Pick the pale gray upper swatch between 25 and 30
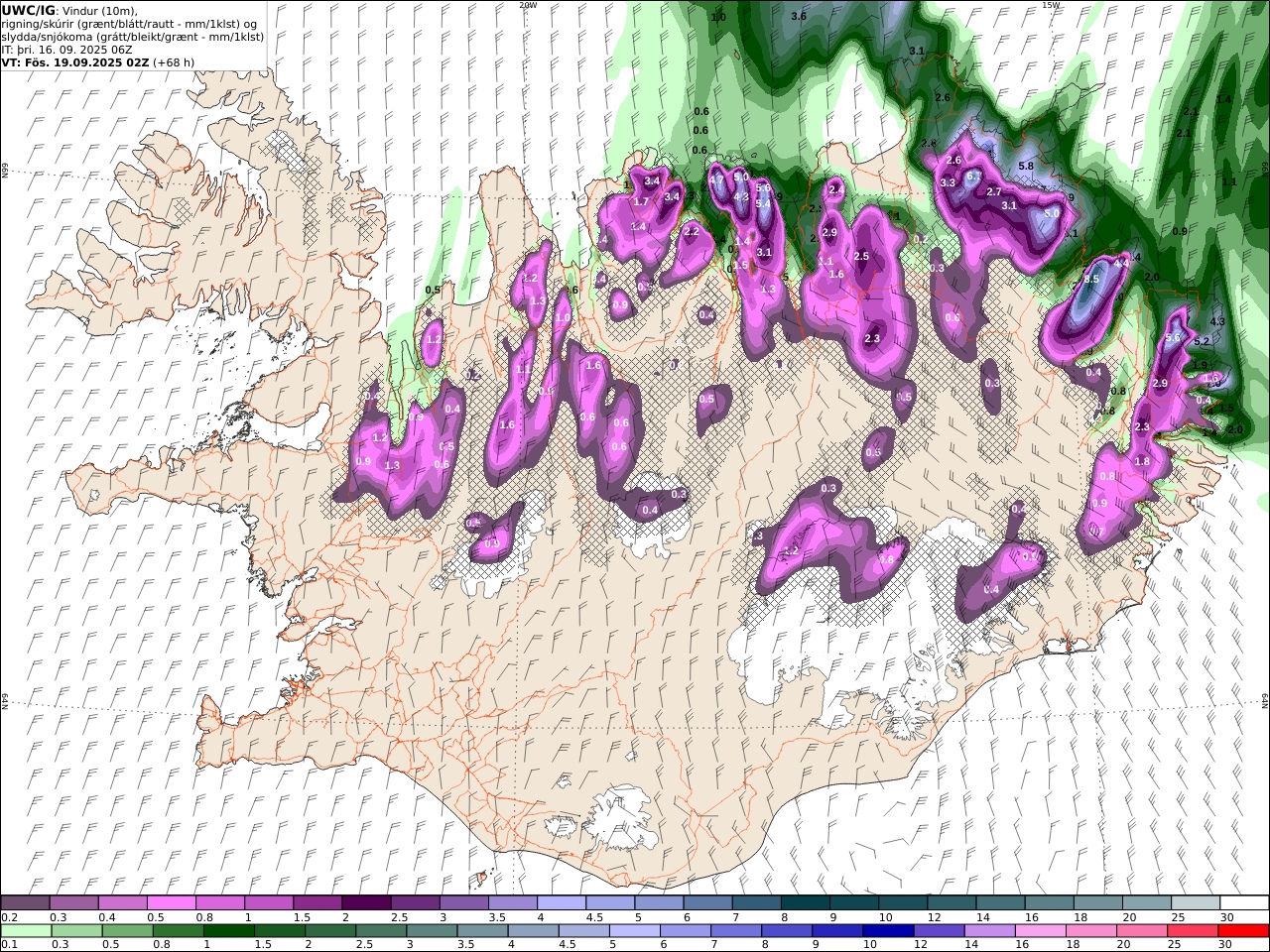The image size is (1270, 952). click(1196, 903)
